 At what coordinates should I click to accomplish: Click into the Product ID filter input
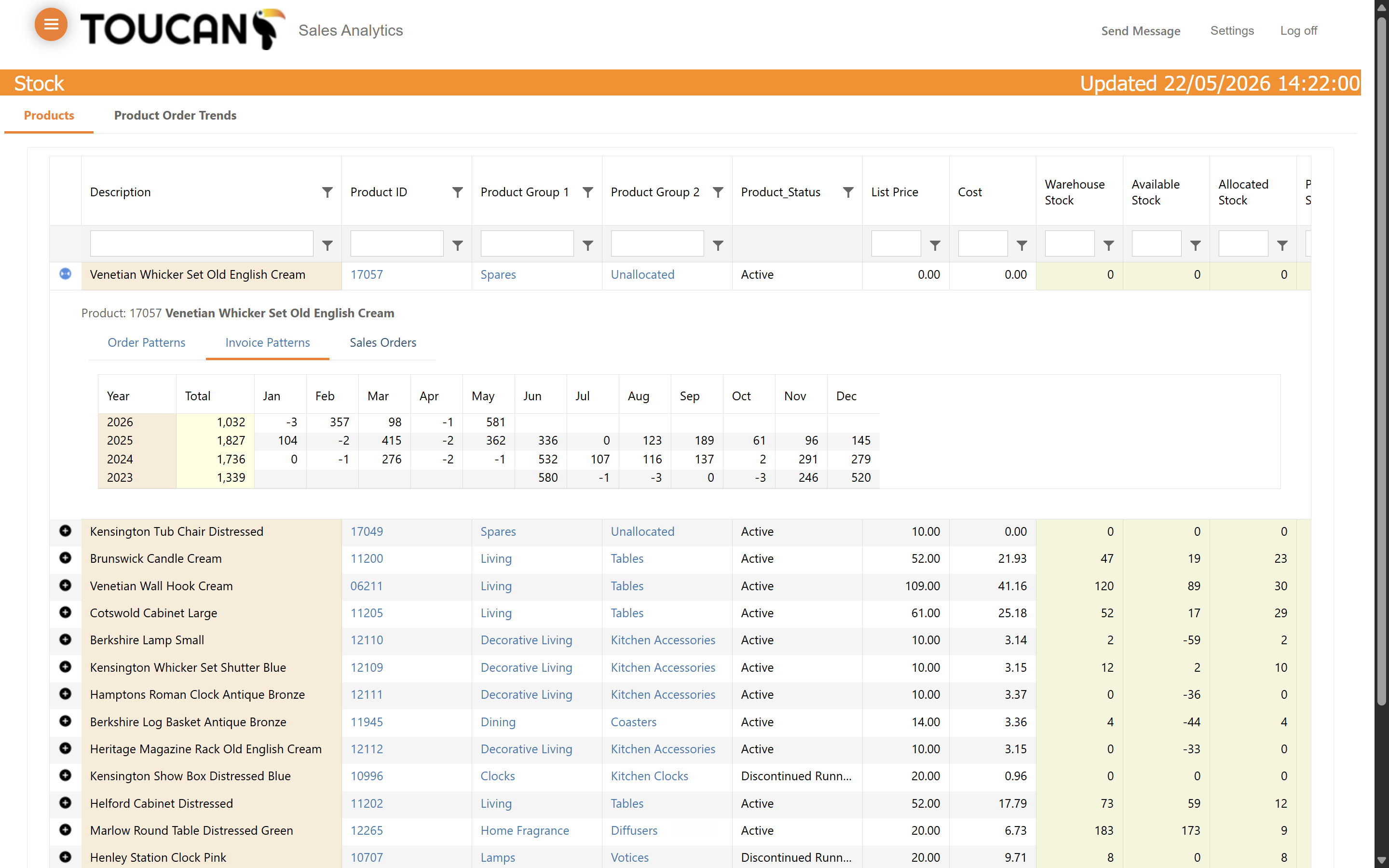click(x=396, y=244)
